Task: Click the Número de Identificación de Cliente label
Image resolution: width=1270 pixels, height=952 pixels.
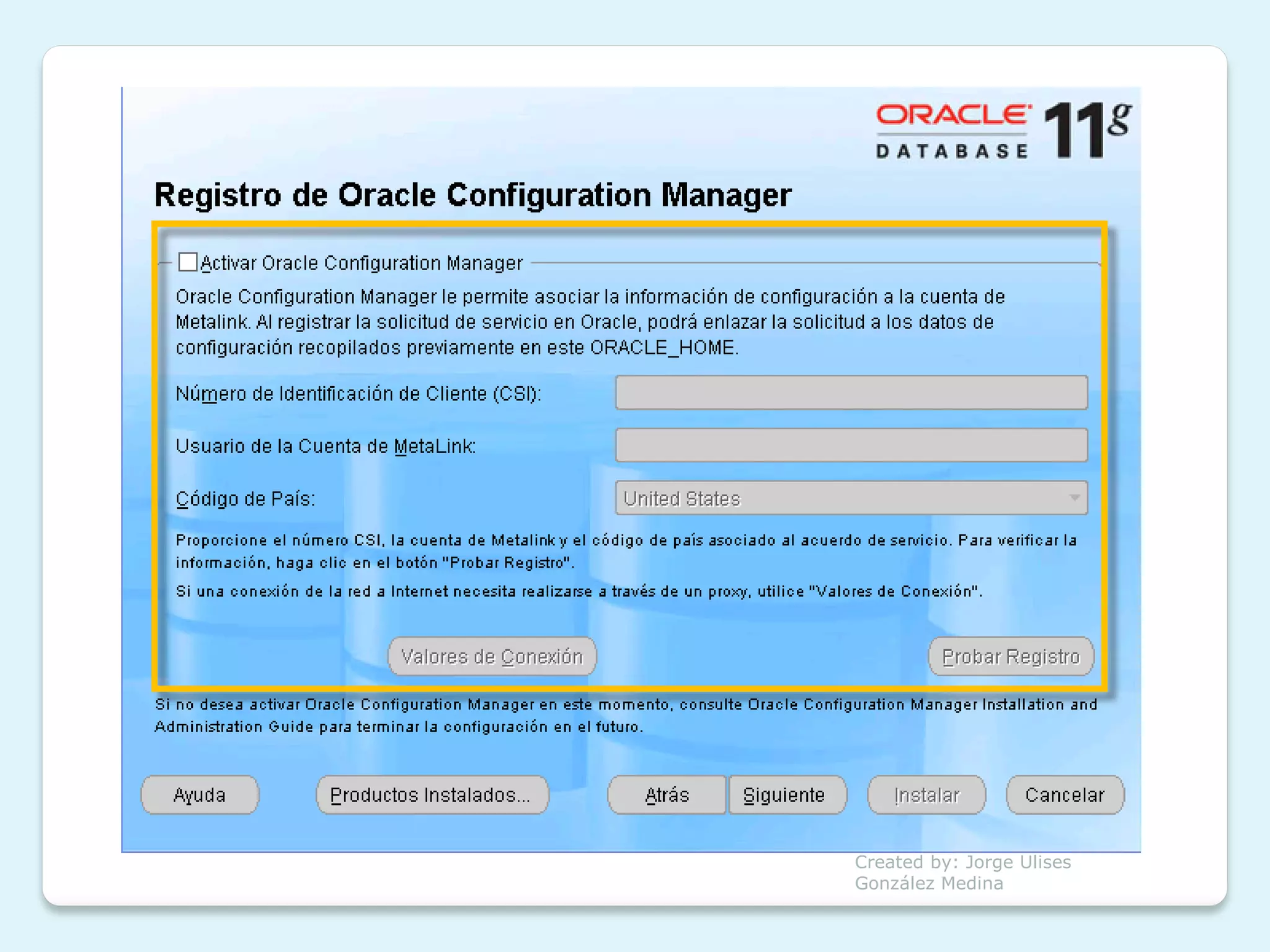Action: [x=358, y=394]
